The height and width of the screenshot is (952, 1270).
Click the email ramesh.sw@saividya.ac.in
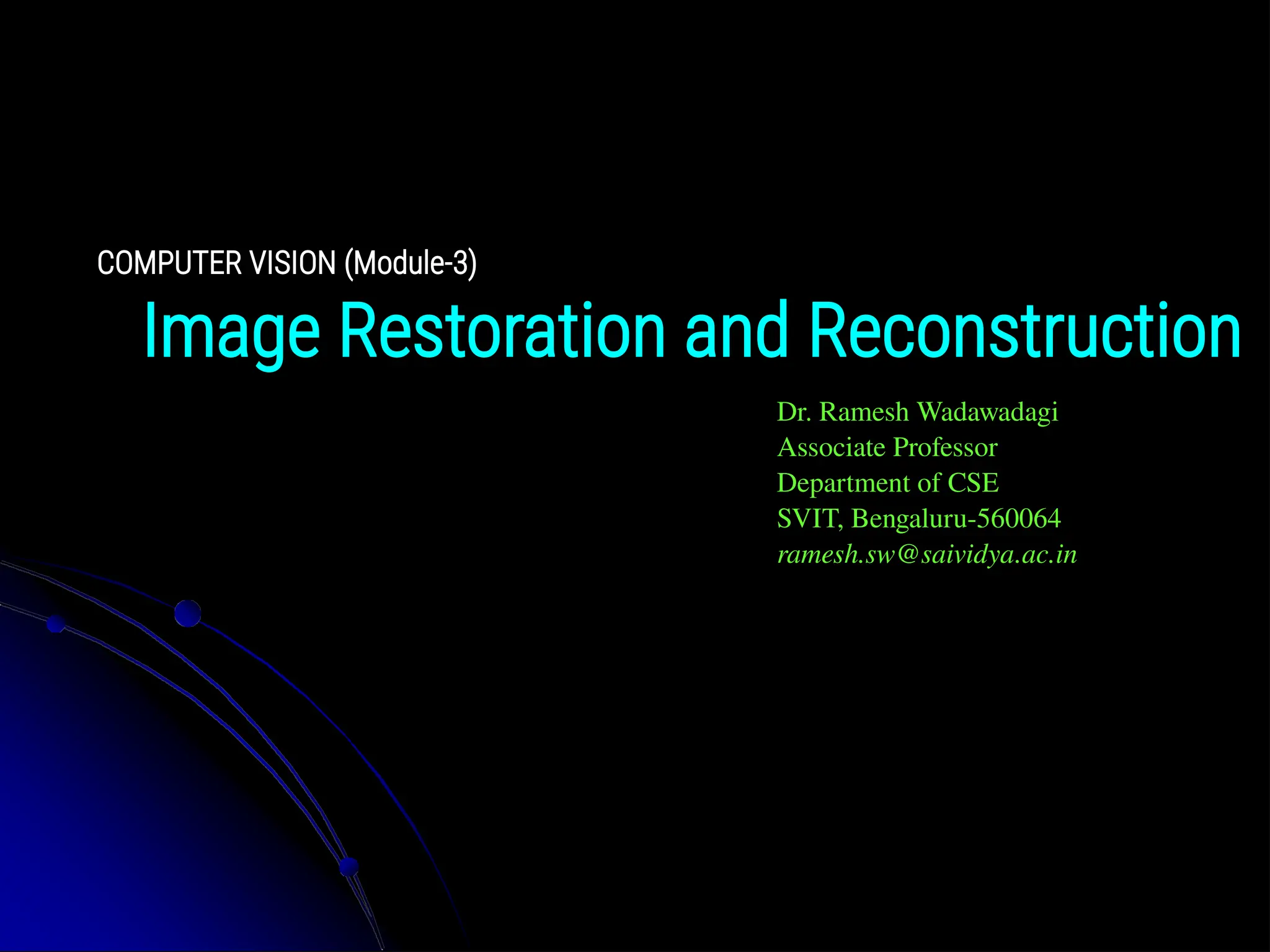click(x=926, y=555)
